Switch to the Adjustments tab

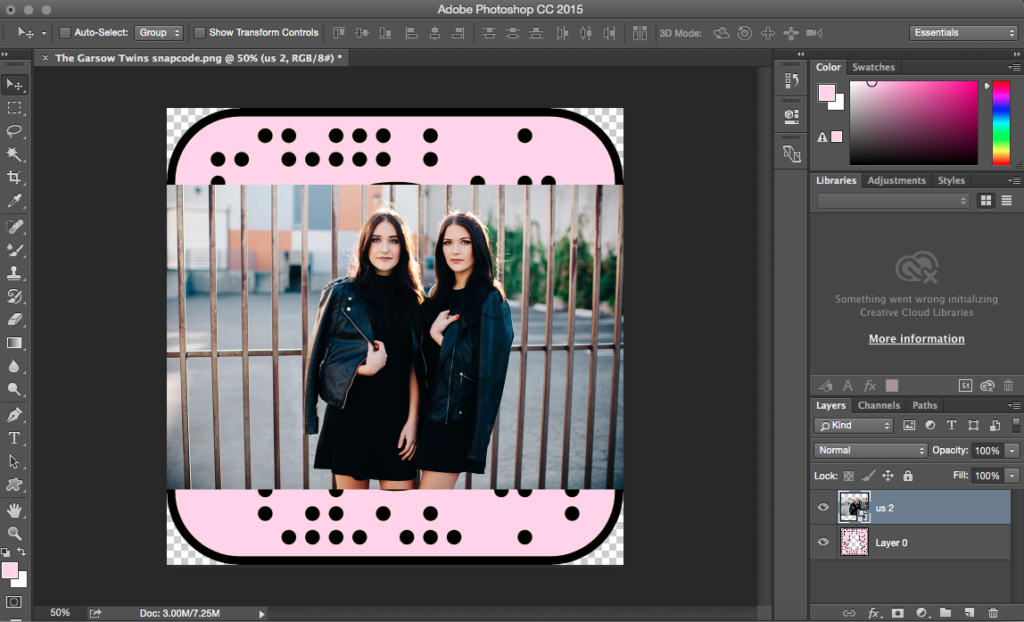click(897, 180)
